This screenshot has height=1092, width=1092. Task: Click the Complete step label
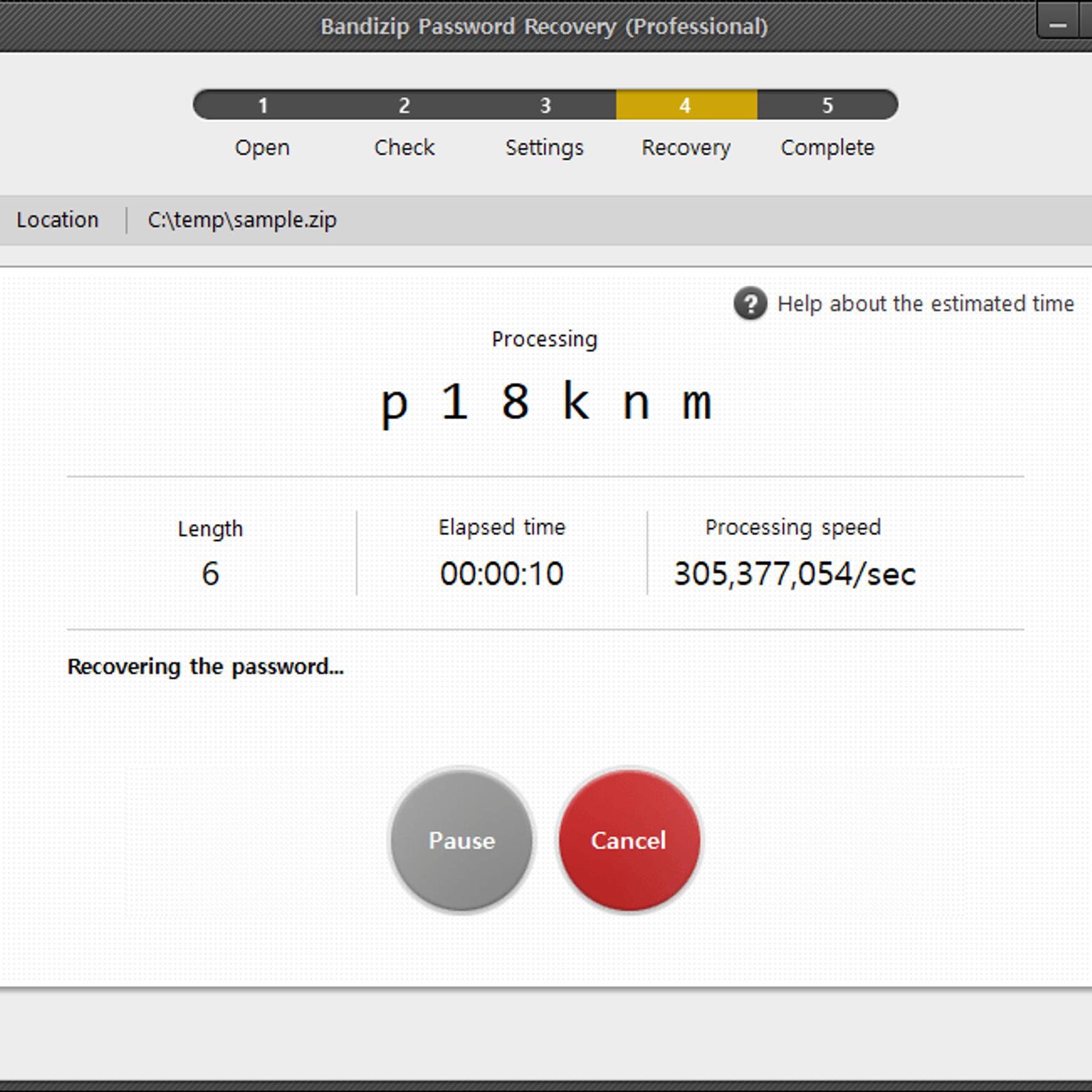[827, 147]
